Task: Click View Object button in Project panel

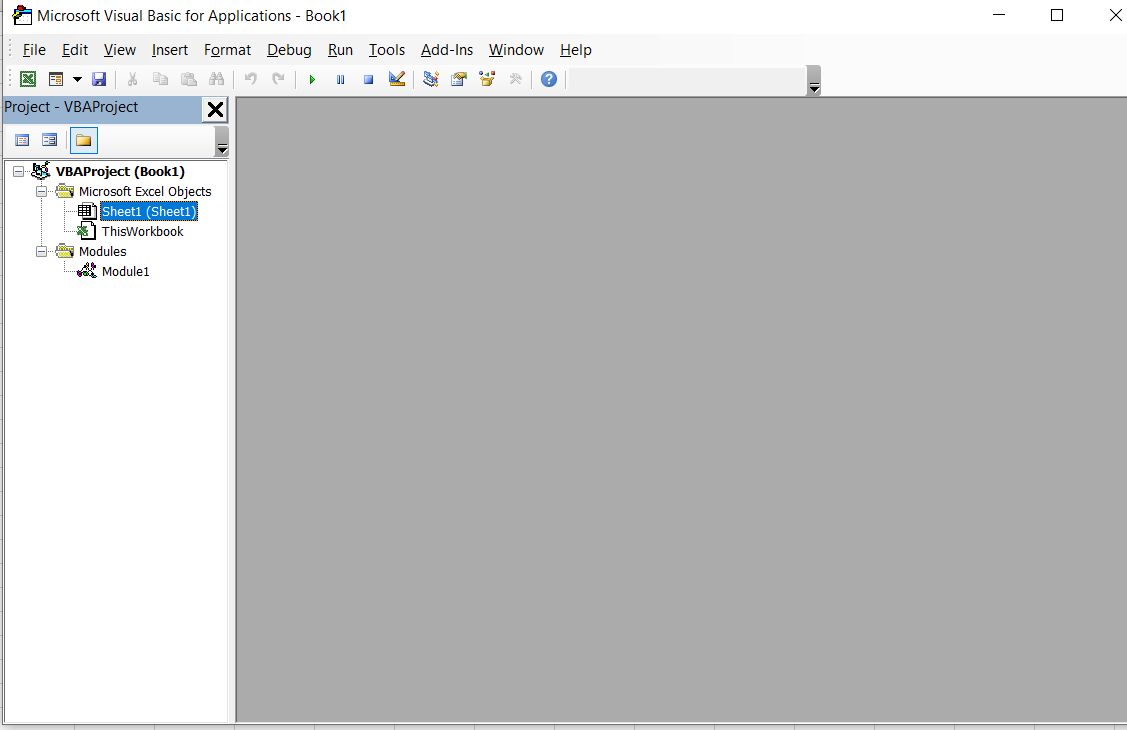Action: click(49, 140)
